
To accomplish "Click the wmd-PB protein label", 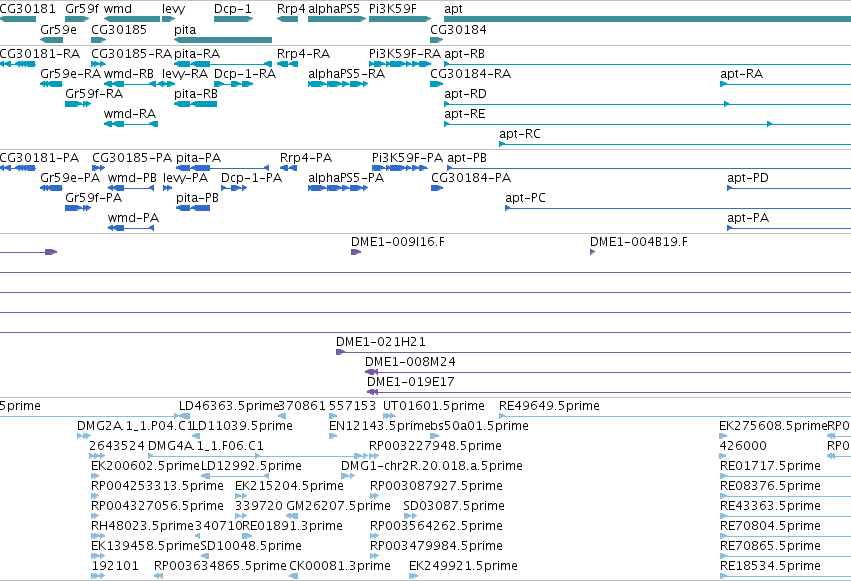I will pyautogui.click(x=132, y=178).
